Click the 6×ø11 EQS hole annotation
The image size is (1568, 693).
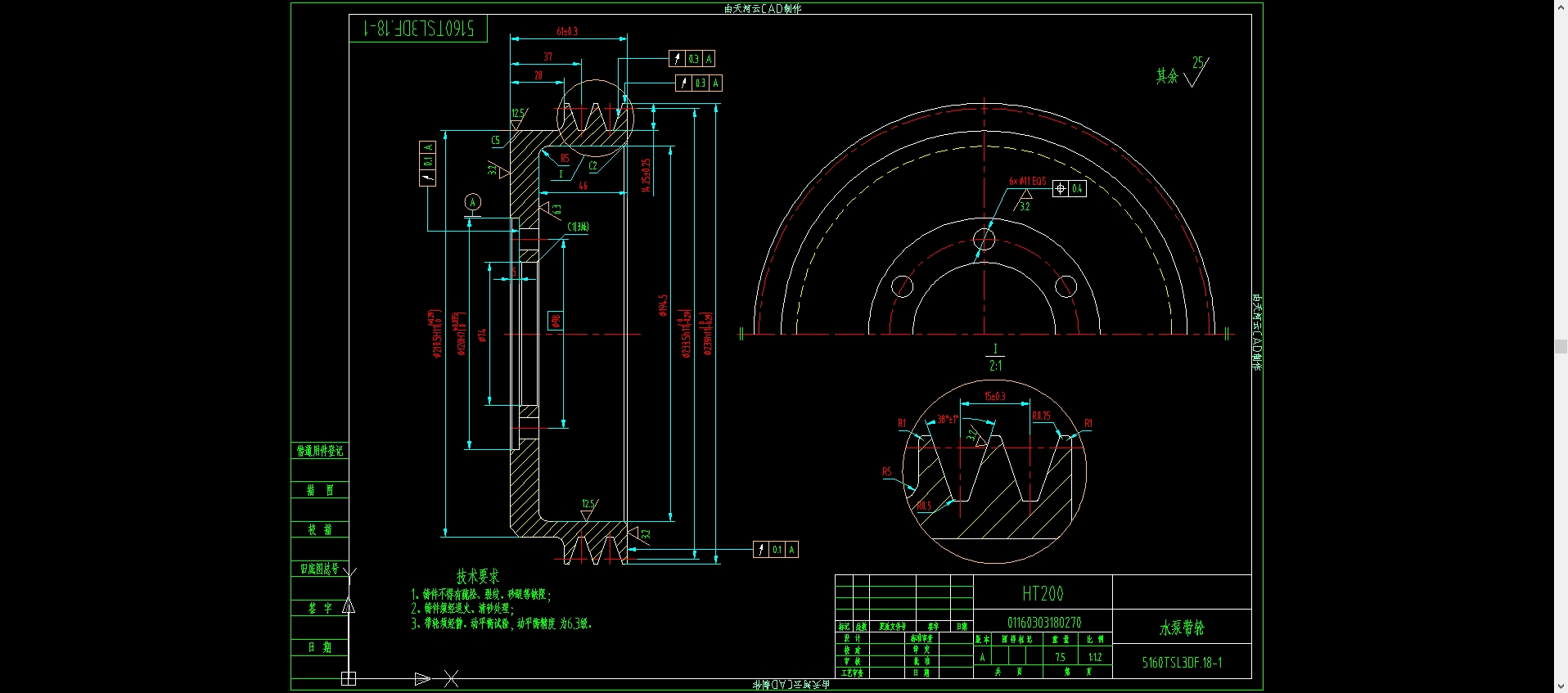coord(1027,181)
